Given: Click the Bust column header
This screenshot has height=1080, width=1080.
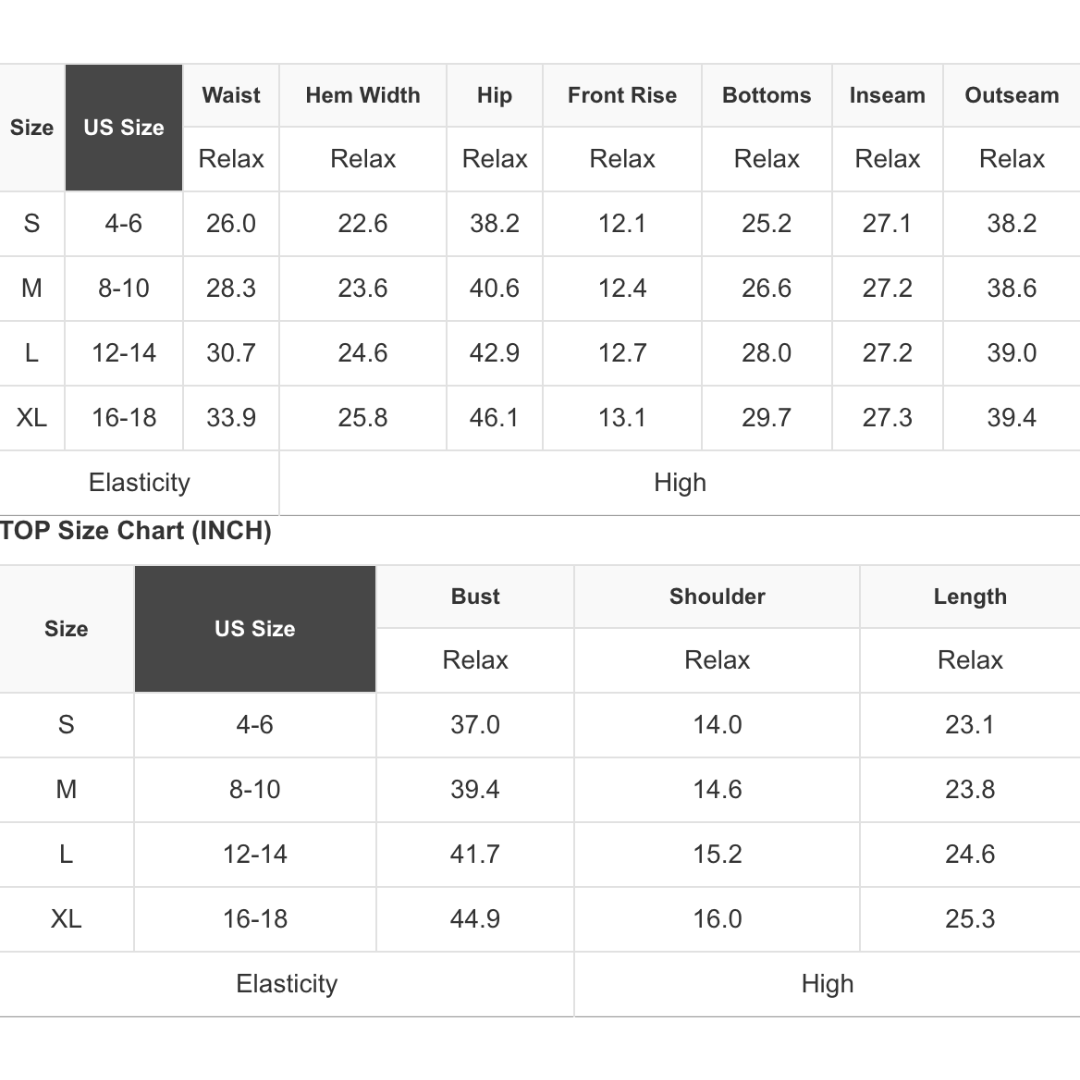Looking at the screenshot, I should [x=475, y=596].
